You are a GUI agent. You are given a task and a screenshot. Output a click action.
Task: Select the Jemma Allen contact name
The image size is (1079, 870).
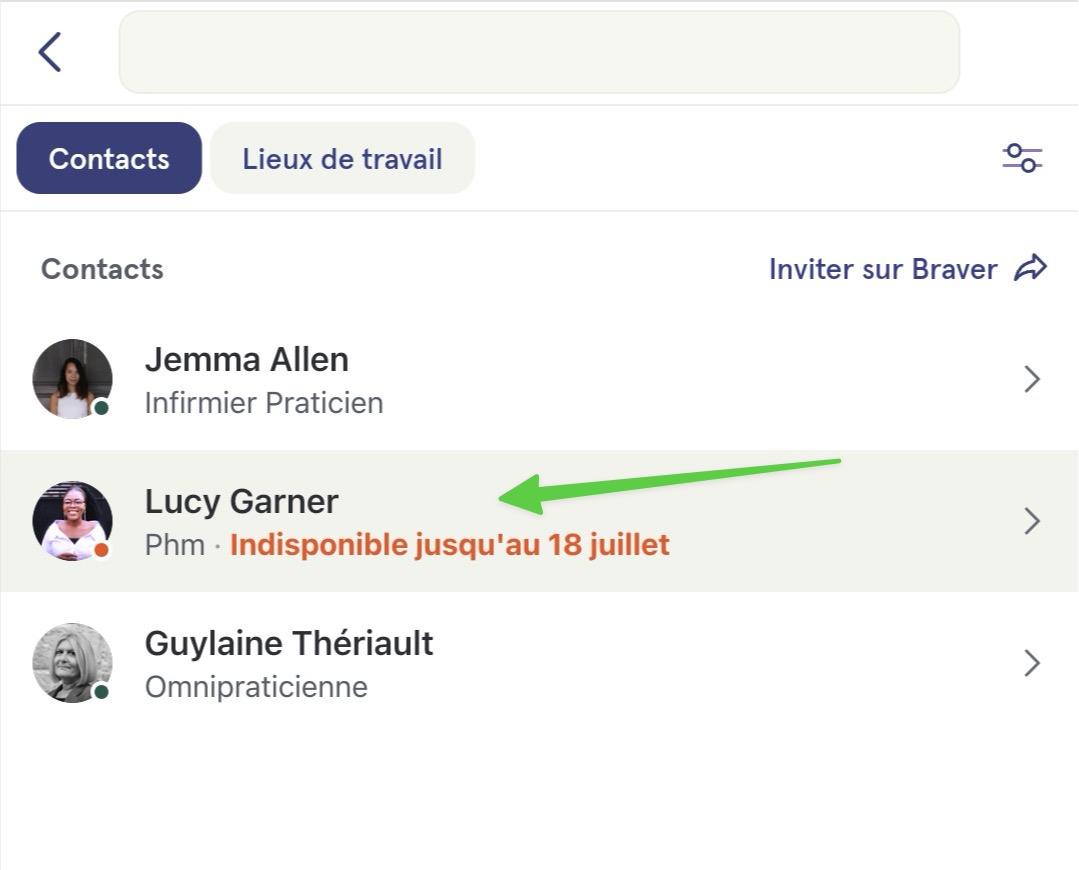[x=246, y=359]
